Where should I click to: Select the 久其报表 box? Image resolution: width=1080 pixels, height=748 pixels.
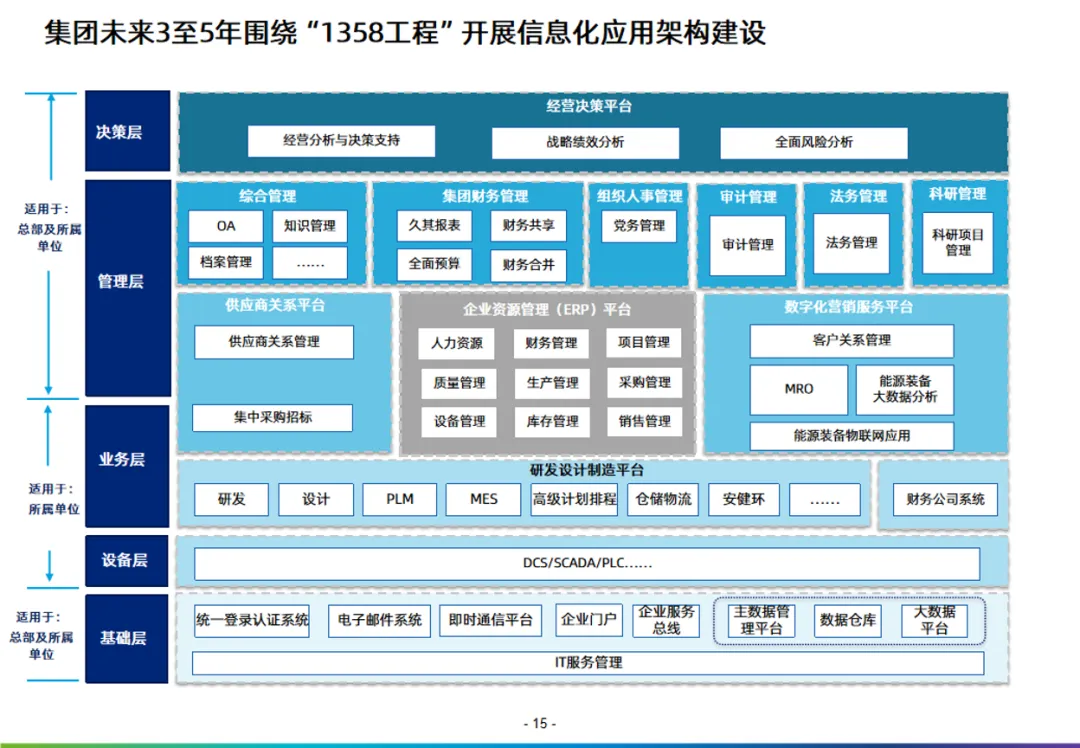click(x=435, y=225)
